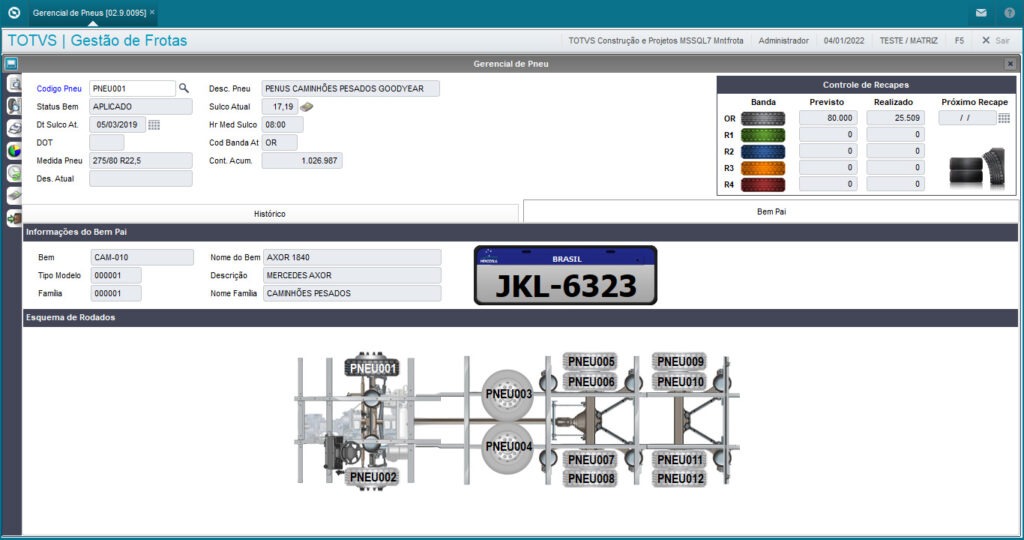Click the R2 blue tread band swatch
The height and width of the screenshot is (540, 1024).
pos(763,151)
